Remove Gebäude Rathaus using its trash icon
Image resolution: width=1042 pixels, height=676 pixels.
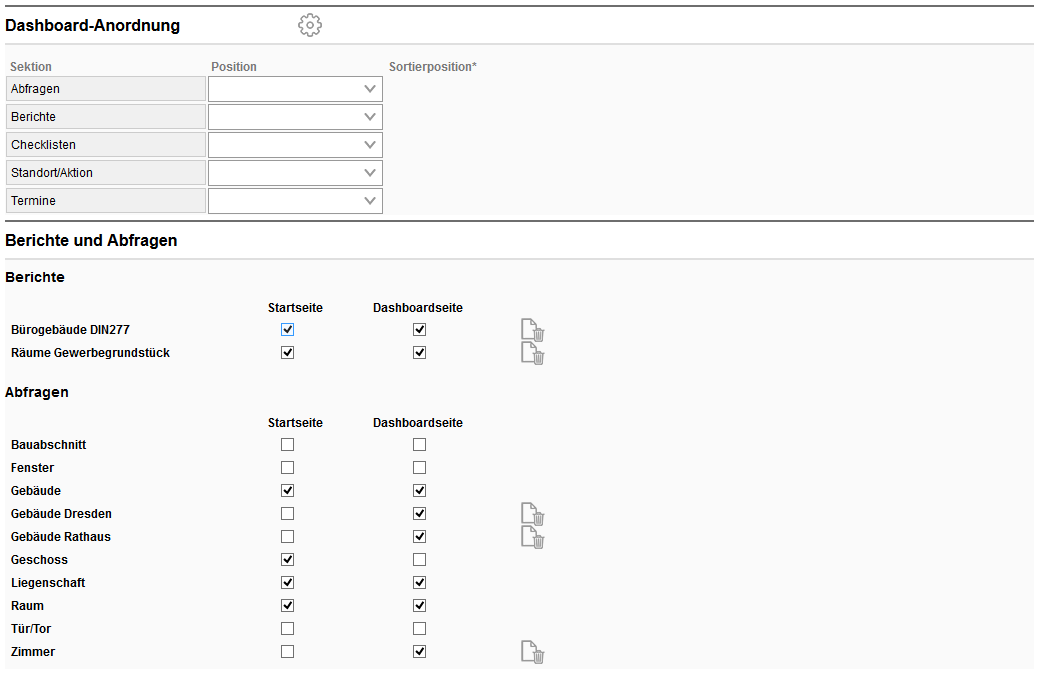532,538
